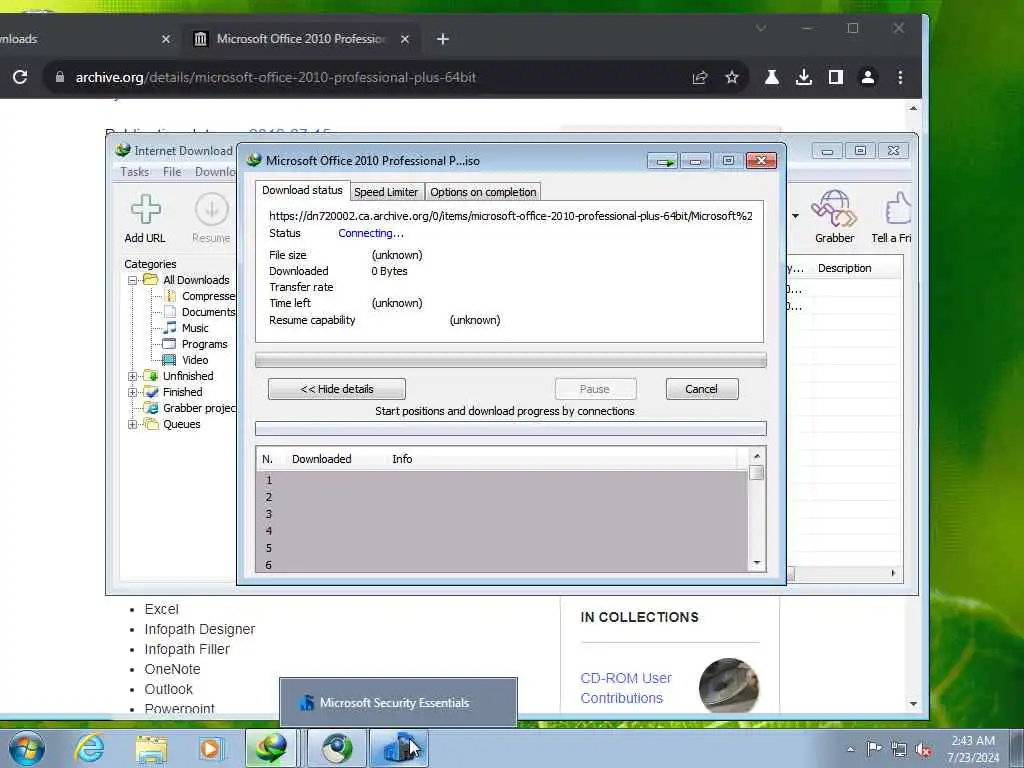Cancel the download
This screenshot has height=768, width=1024.
701,389
